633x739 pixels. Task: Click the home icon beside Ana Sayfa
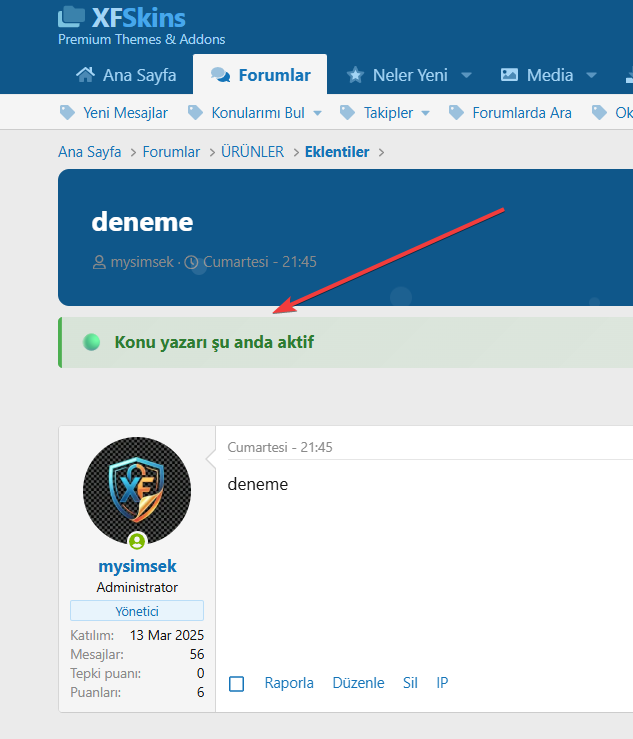86,75
